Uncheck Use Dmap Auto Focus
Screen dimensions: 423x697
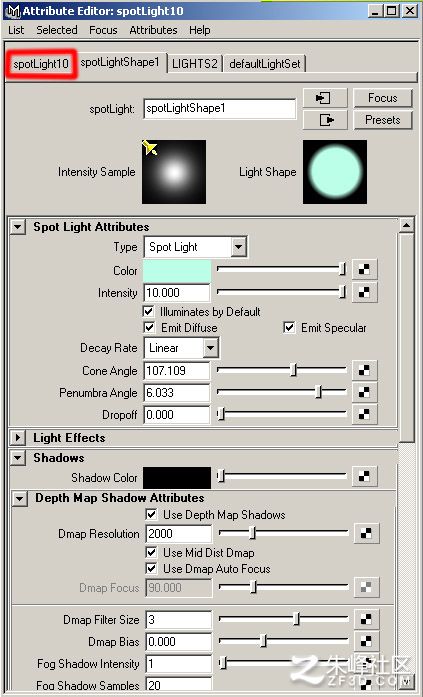[x=152, y=569]
